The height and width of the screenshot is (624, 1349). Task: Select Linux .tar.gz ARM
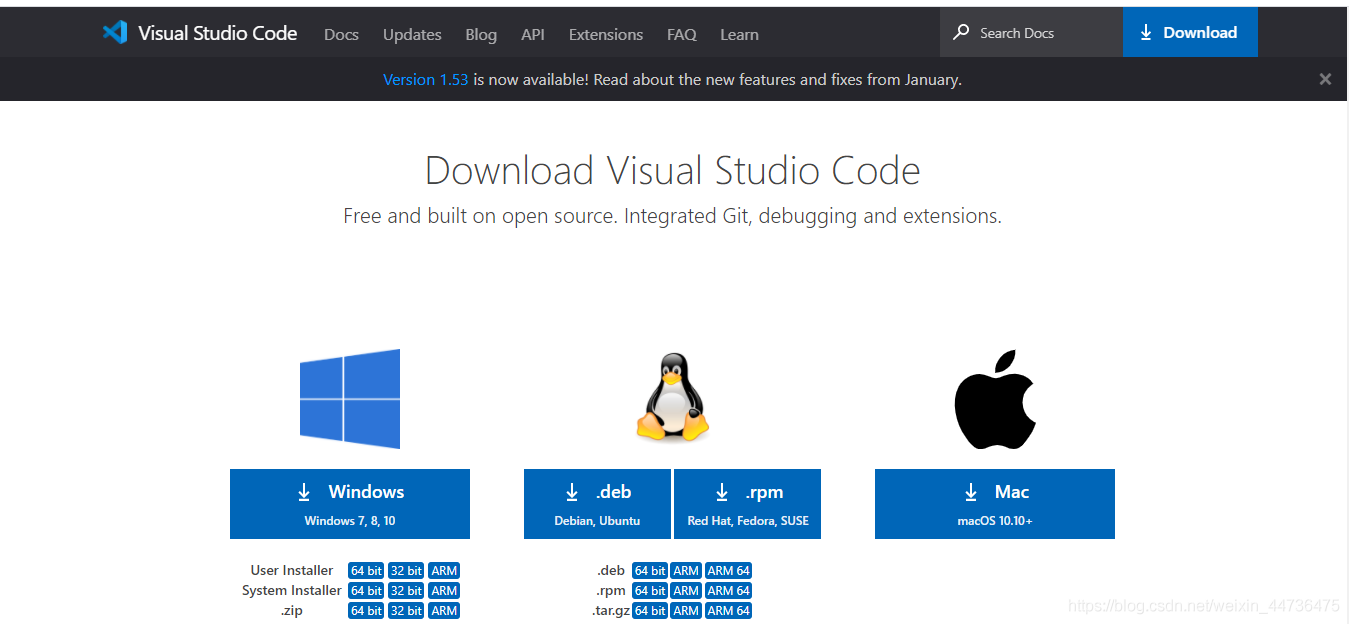point(686,611)
